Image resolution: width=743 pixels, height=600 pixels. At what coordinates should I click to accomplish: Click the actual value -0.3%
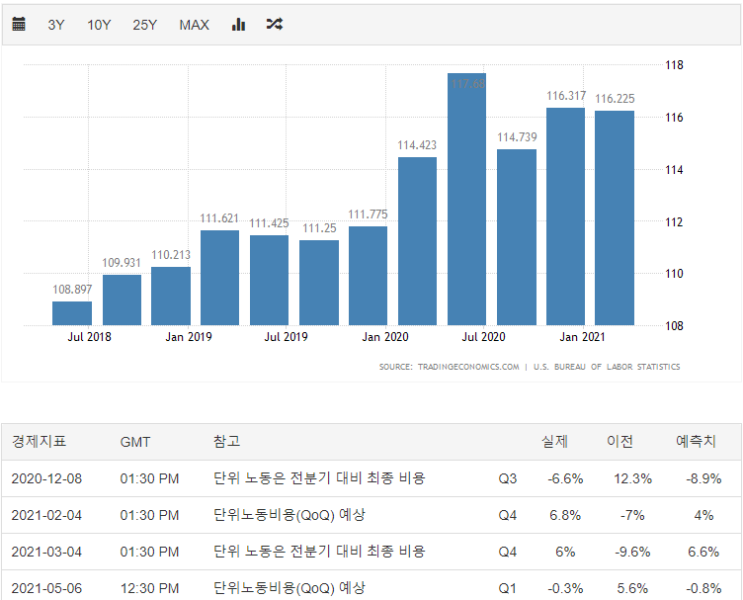[x=565, y=589]
